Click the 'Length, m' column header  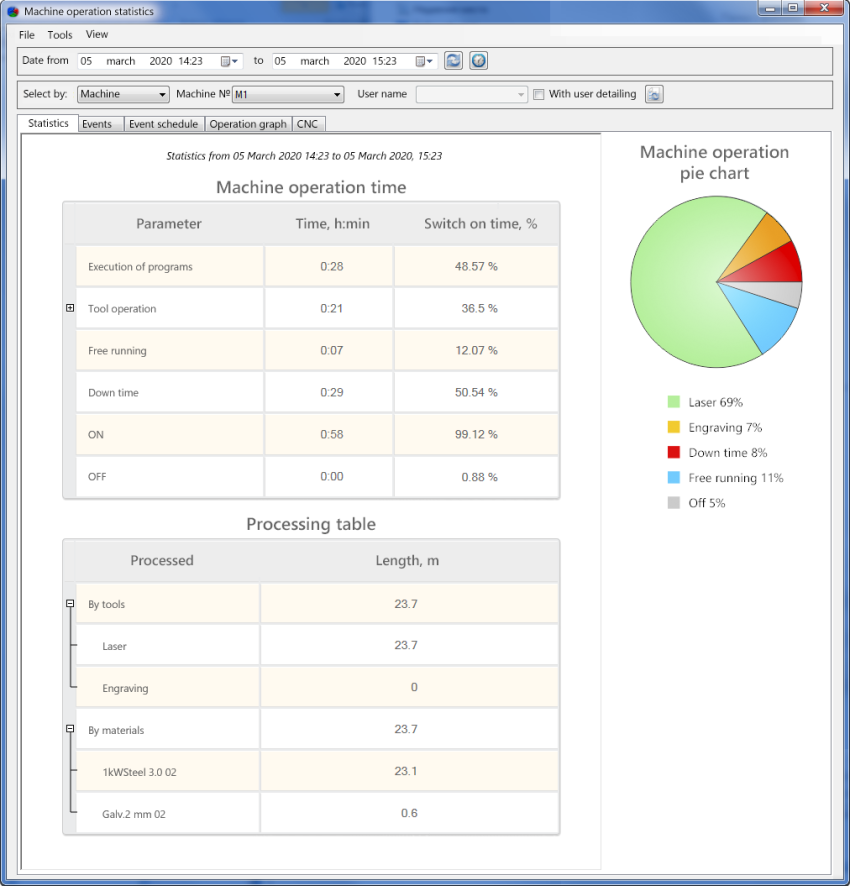[407, 561]
